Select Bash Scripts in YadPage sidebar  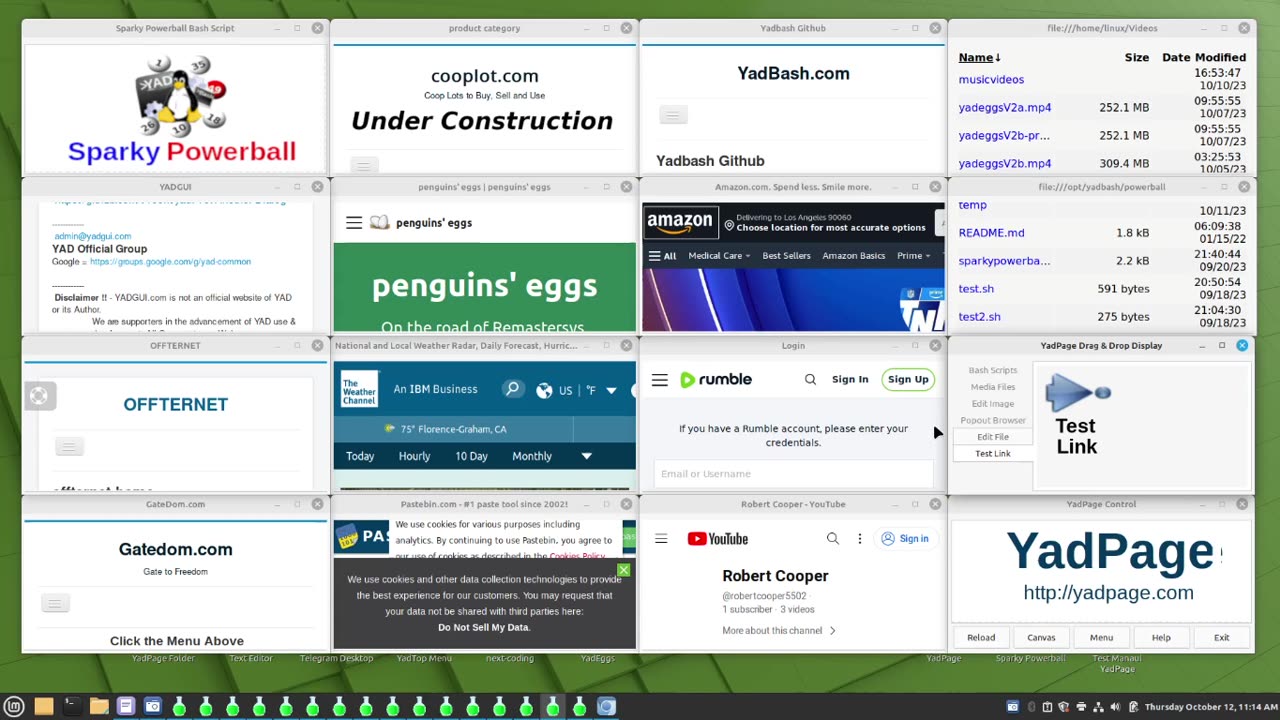click(x=993, y=370)
